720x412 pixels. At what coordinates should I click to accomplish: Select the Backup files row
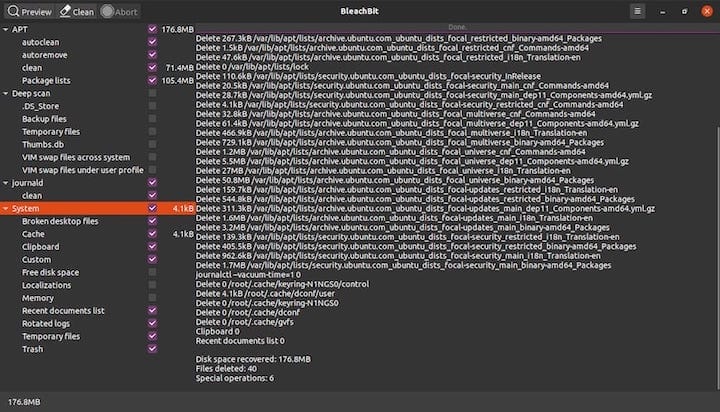(x=97, y=119)
